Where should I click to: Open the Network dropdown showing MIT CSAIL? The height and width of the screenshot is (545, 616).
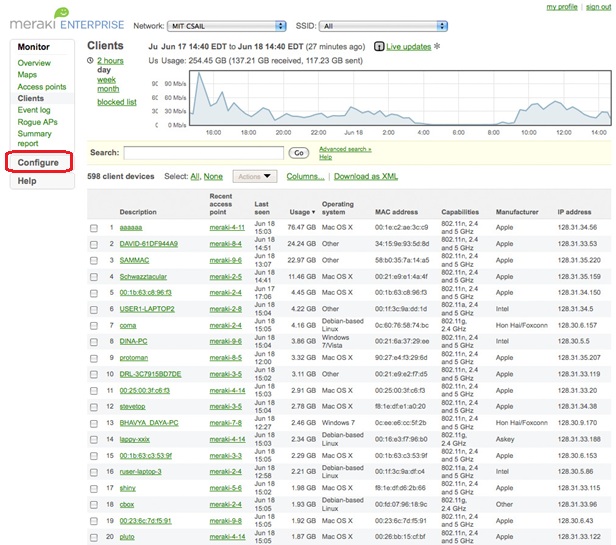coord(227,26)
